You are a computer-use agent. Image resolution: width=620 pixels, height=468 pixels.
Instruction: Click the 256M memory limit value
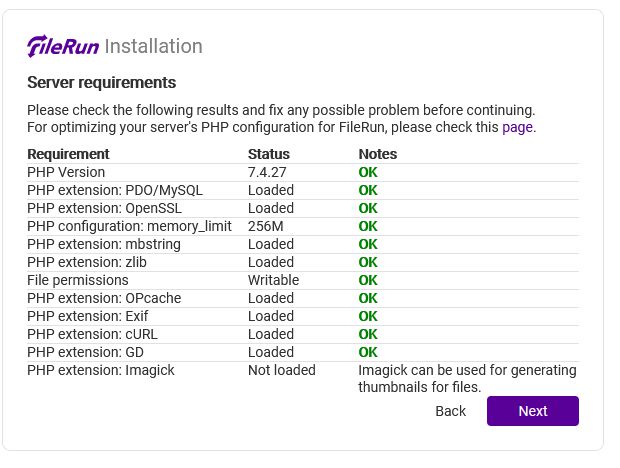pos(266,226)
